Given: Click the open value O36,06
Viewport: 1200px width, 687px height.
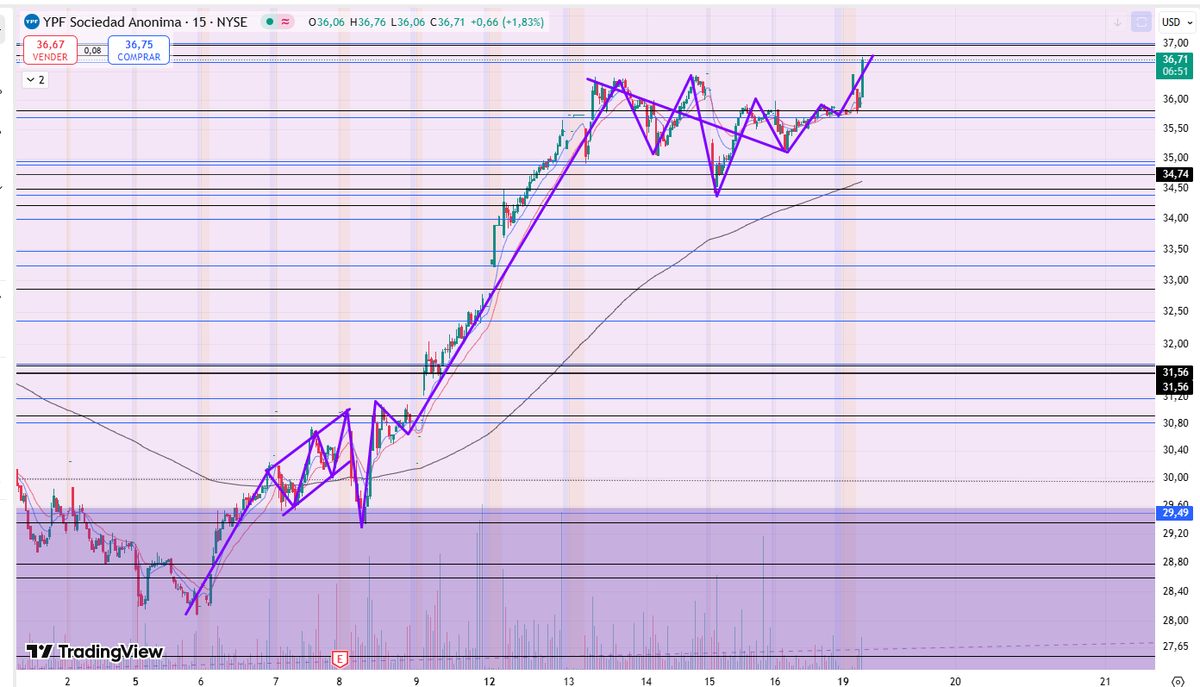Looking at the screenshot, I should [x=326, y=21].
